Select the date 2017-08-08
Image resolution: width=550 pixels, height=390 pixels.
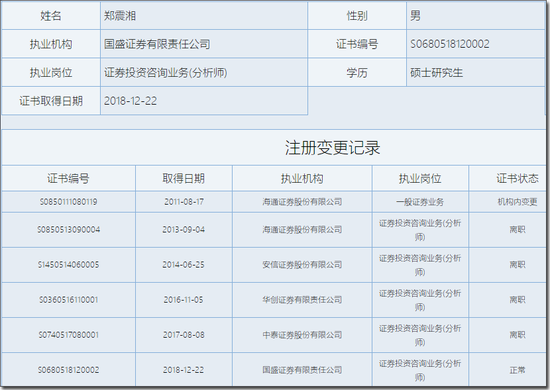[183, 335]
